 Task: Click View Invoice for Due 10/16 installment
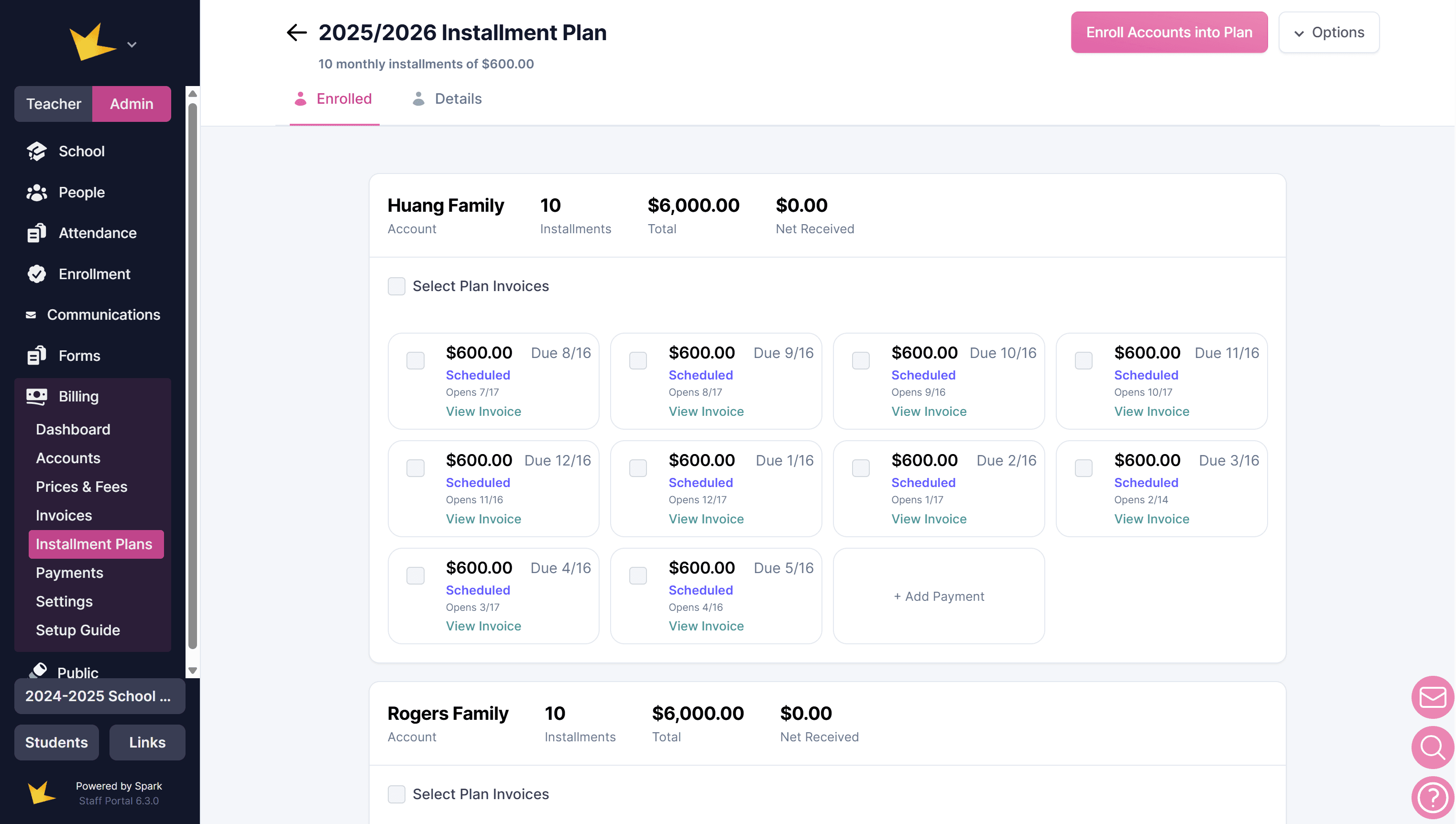(x=929, y=412)
